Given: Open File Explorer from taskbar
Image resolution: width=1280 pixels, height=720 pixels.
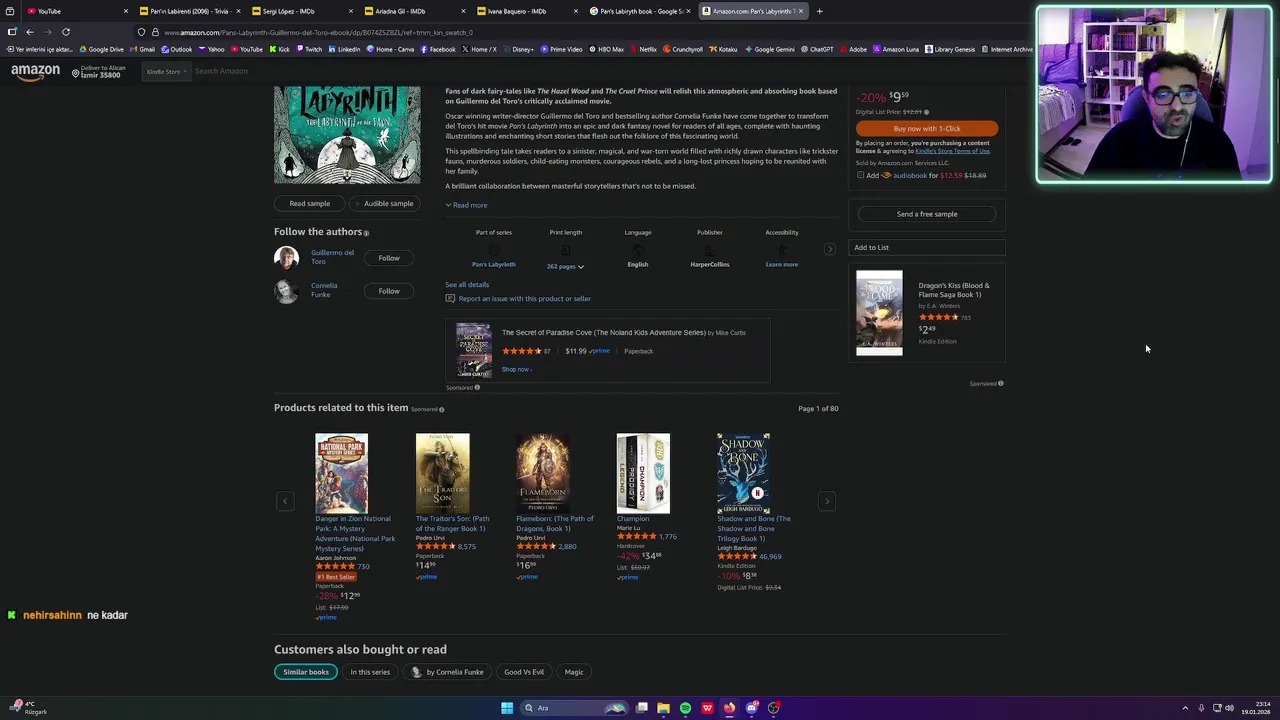Looking at the screenshot, I should coord(663,708).
